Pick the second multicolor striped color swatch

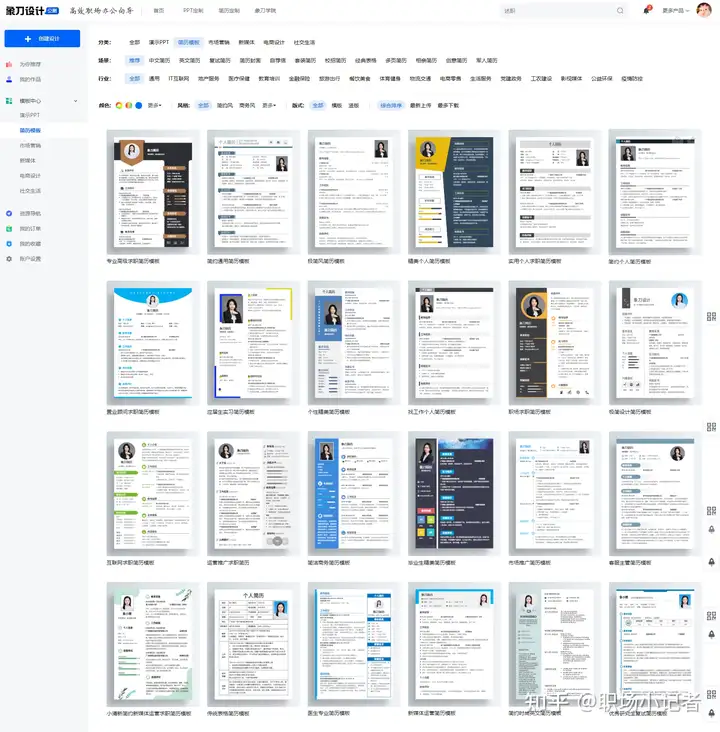click(128, 106)
